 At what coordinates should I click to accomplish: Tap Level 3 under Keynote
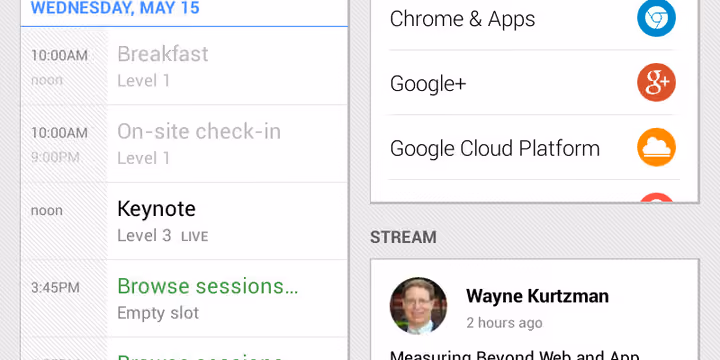point(144,236)
